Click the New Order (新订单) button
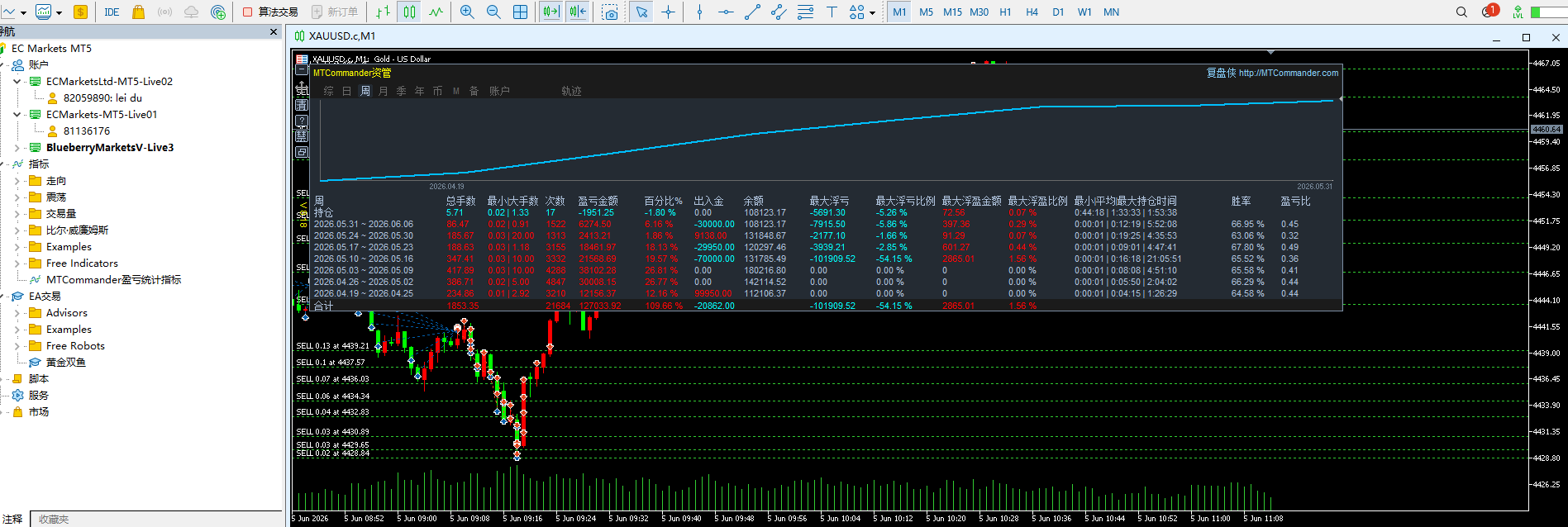 335,12
